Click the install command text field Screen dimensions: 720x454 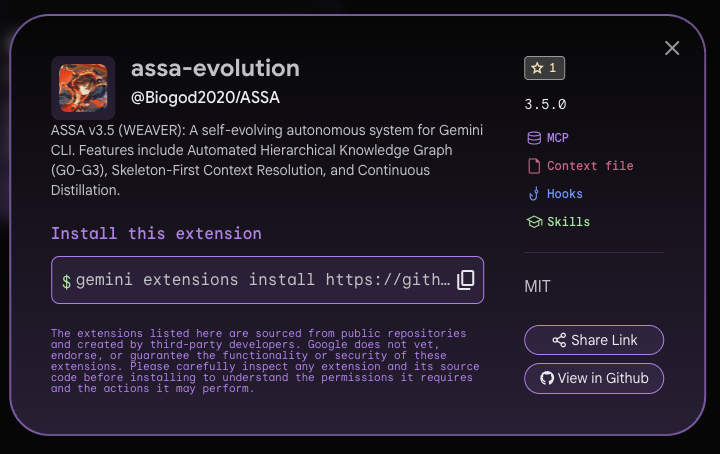pos(267,280)
